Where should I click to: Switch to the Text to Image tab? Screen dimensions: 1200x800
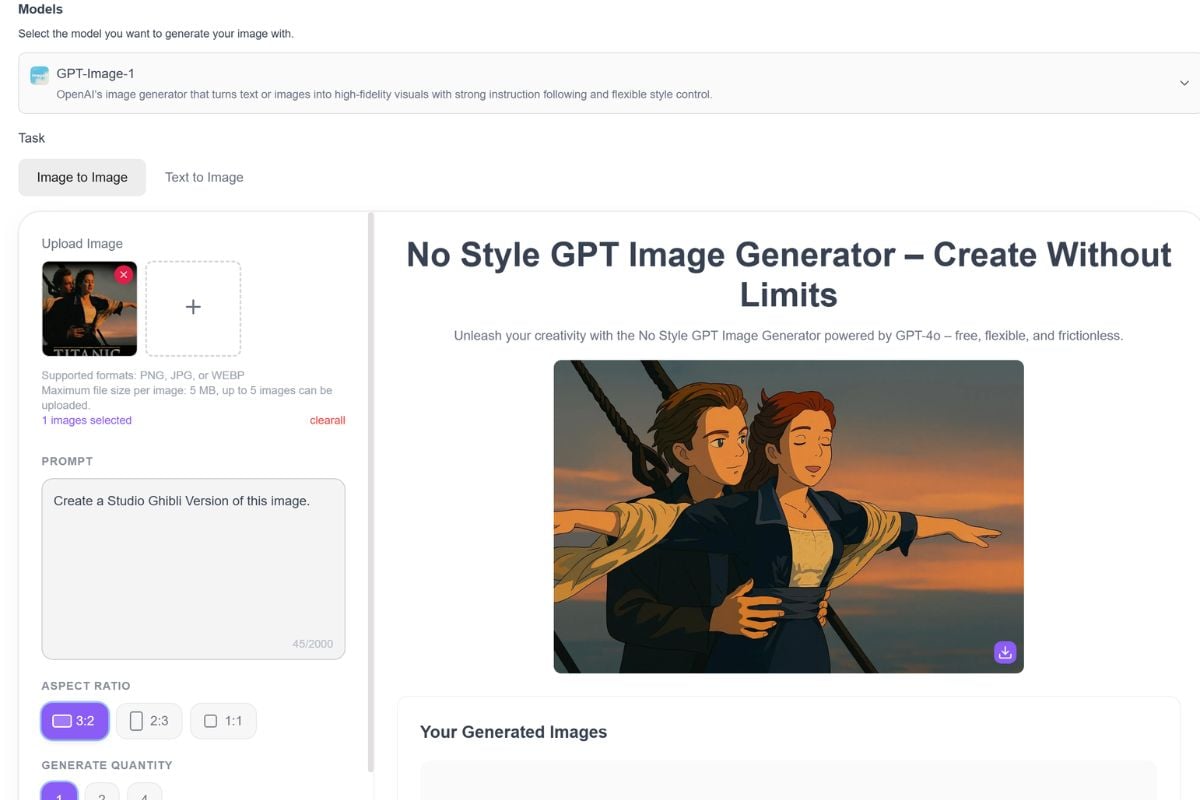point(204,177)
